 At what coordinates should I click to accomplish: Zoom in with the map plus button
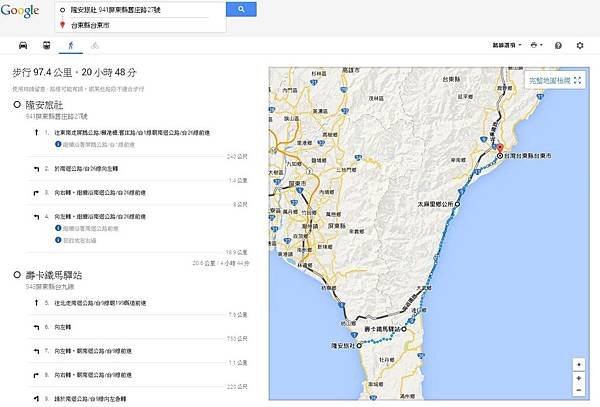(x=579, y=378)
